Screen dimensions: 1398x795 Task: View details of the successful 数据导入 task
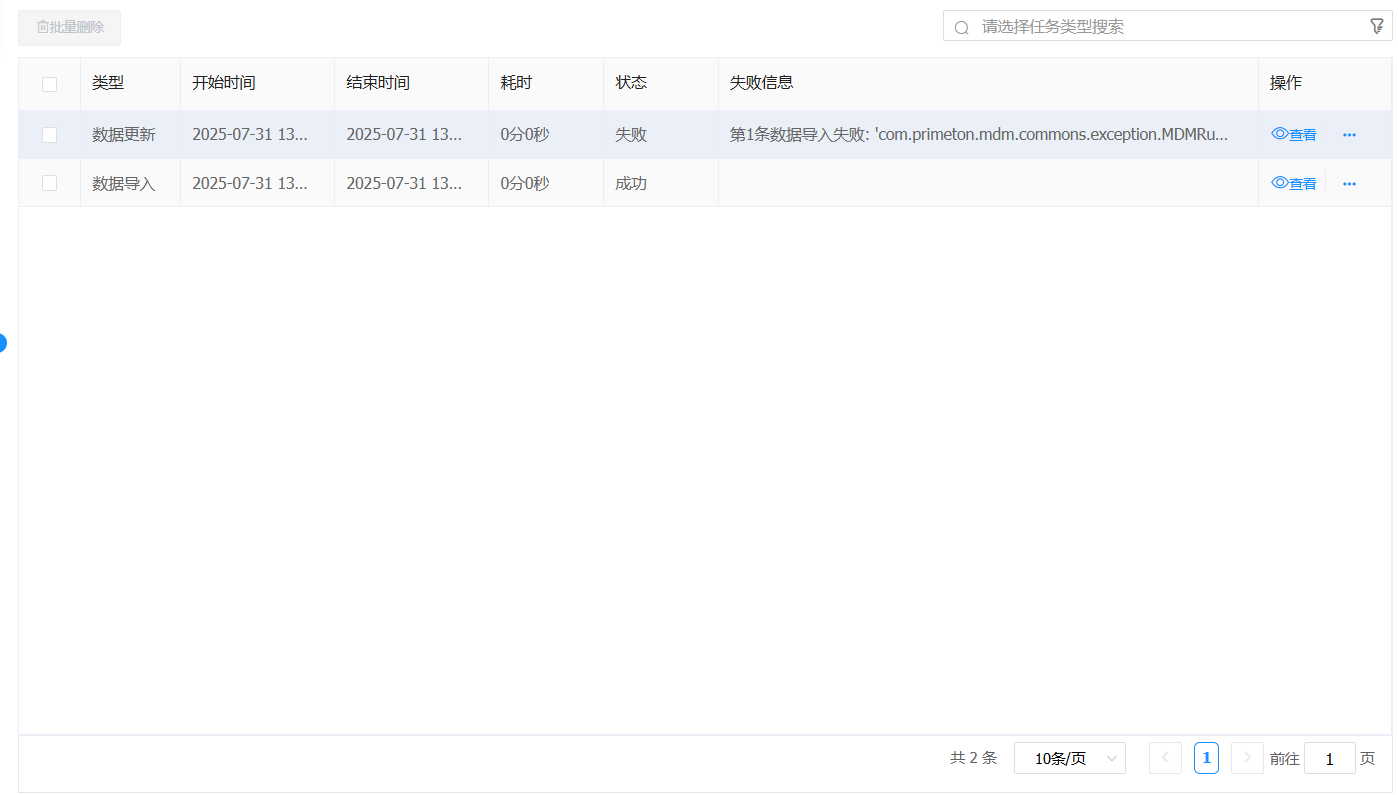pos(1294,184)
